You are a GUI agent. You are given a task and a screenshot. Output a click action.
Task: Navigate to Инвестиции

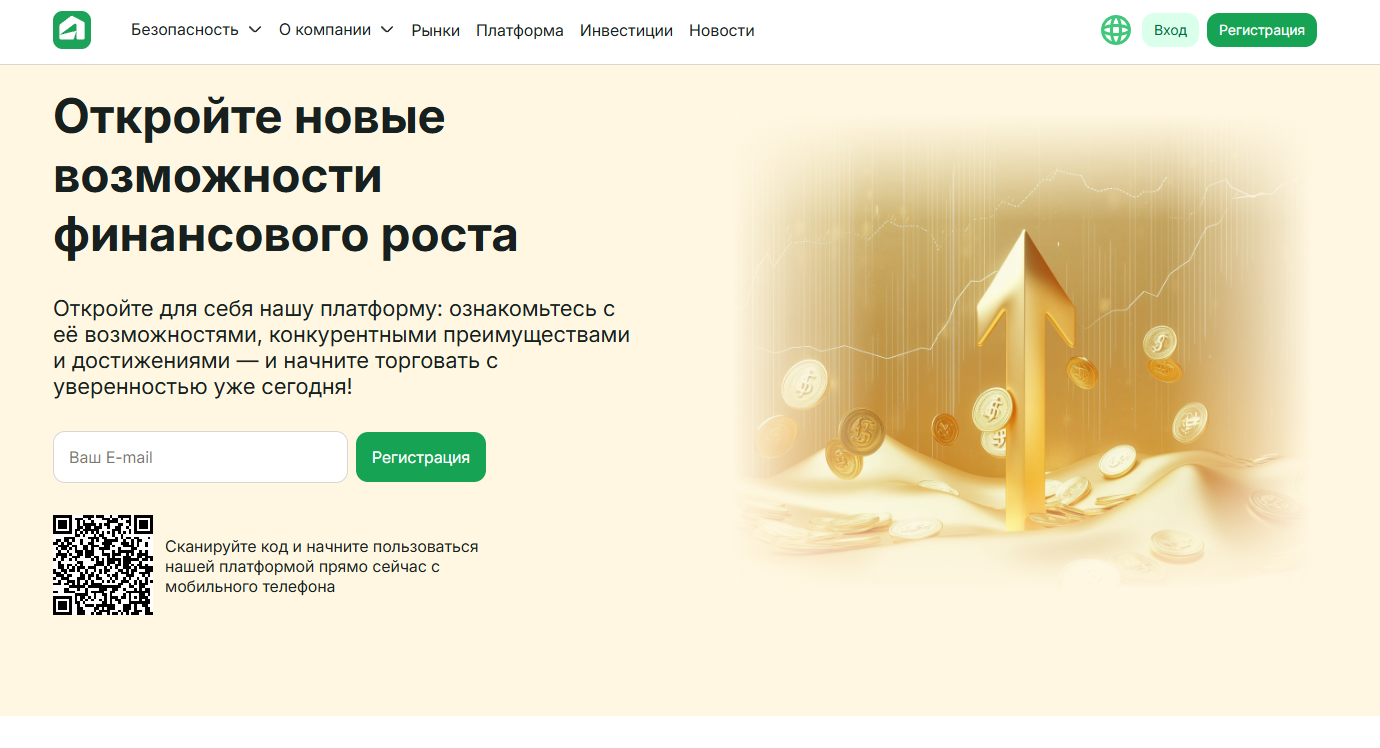(x=626, y=31)
